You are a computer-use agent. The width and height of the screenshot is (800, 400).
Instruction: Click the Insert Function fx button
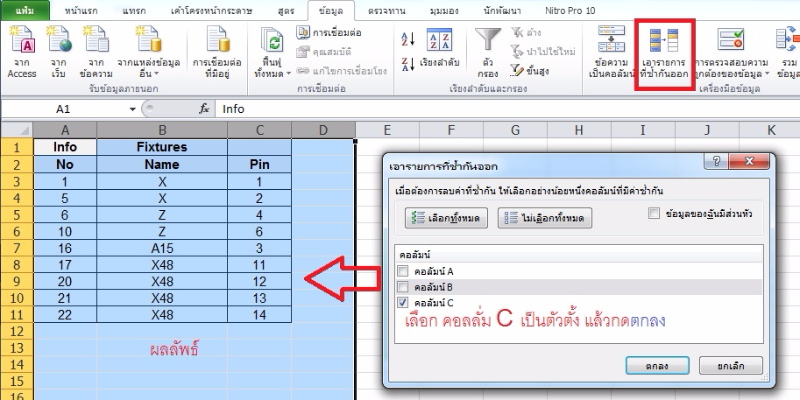pos(204,109)
